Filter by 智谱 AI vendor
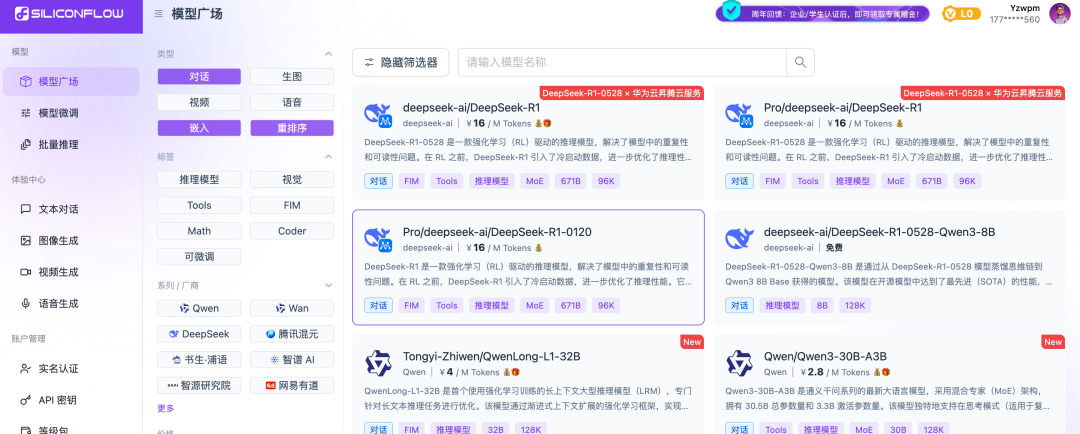The height and width of the screenshot is (434, 1080). [x=292, y=360]
